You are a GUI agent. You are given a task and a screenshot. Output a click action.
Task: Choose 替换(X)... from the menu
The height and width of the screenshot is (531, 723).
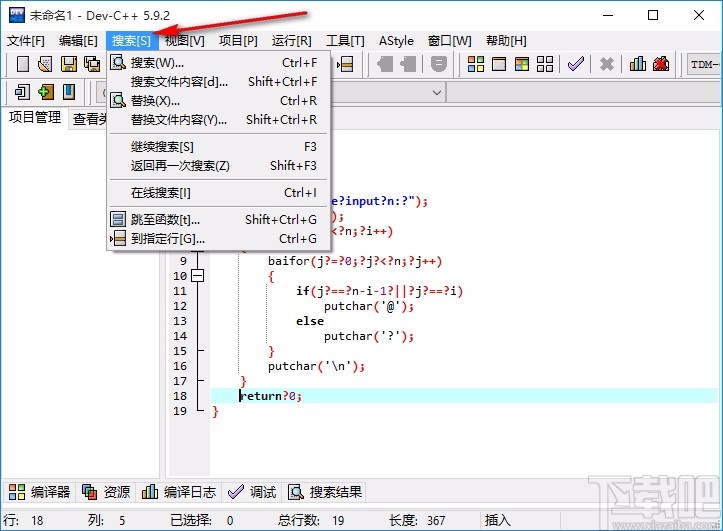pos(219,100)
